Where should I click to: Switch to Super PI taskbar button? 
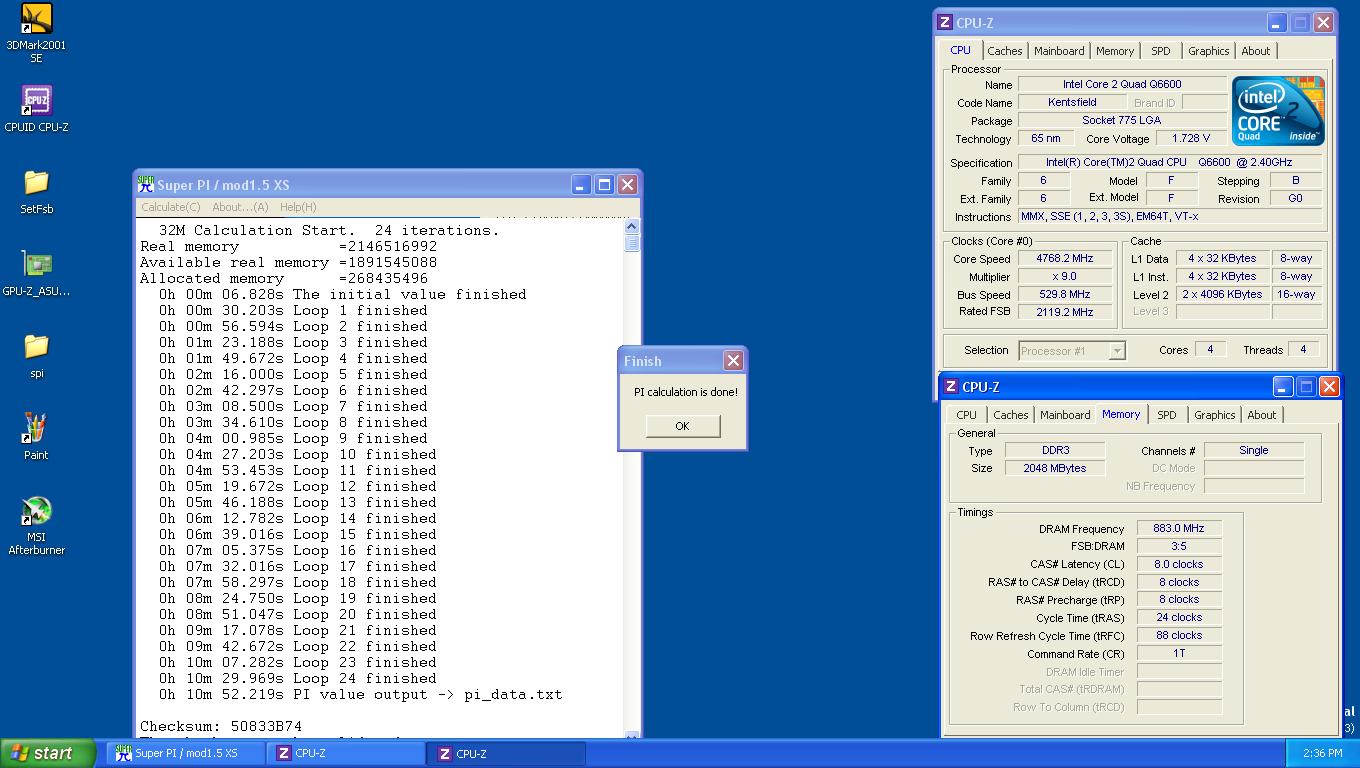[x=186, y=753]
